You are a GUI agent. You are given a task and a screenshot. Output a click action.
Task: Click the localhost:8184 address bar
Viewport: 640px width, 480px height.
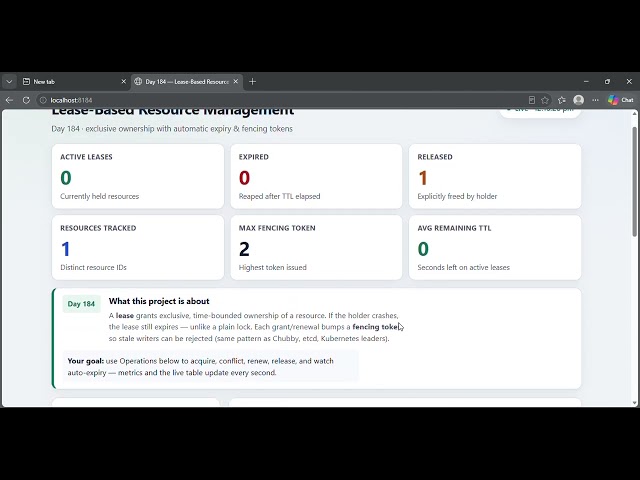point(282,100)
